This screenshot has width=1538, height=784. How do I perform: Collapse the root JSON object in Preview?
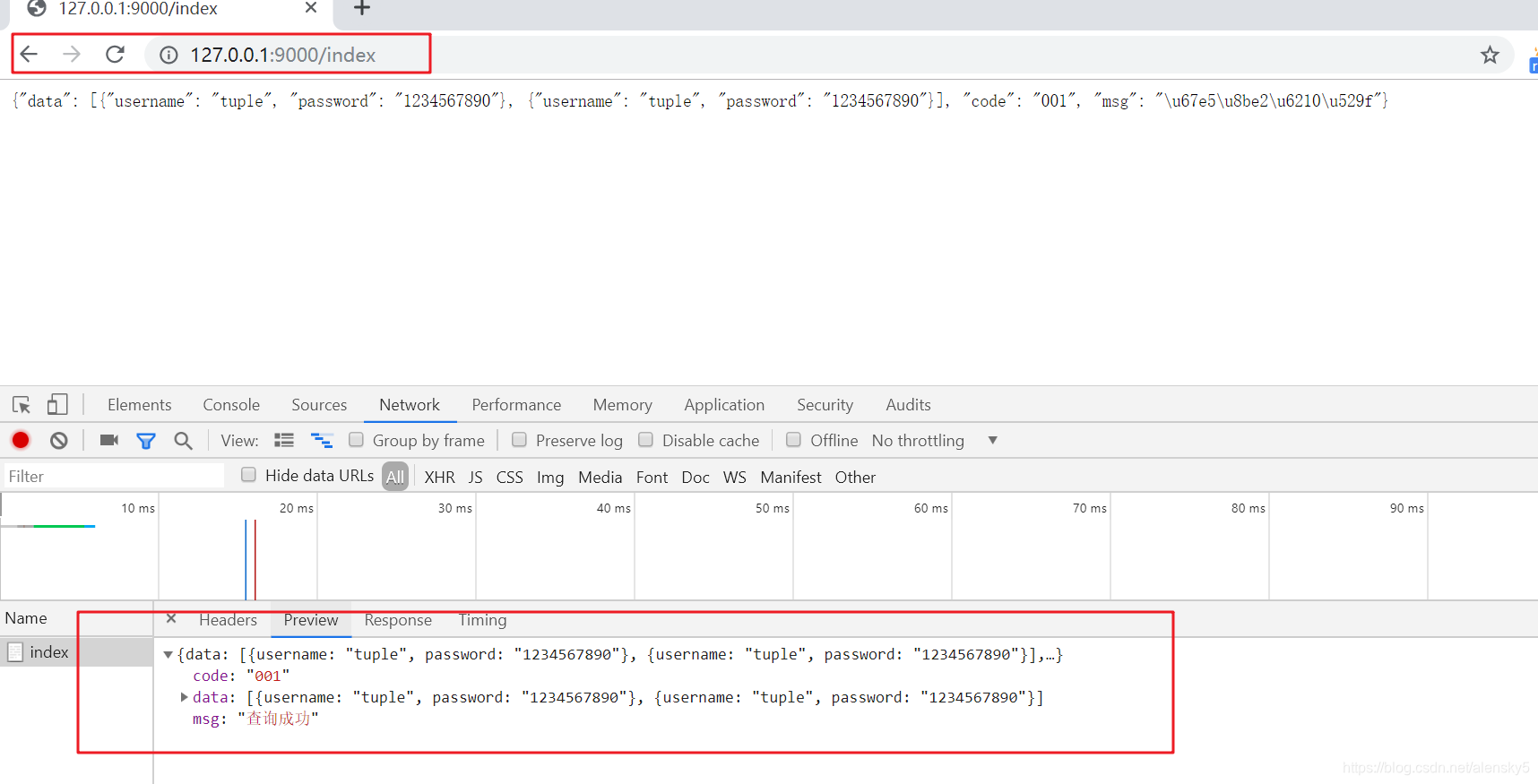tap(168, 655)
